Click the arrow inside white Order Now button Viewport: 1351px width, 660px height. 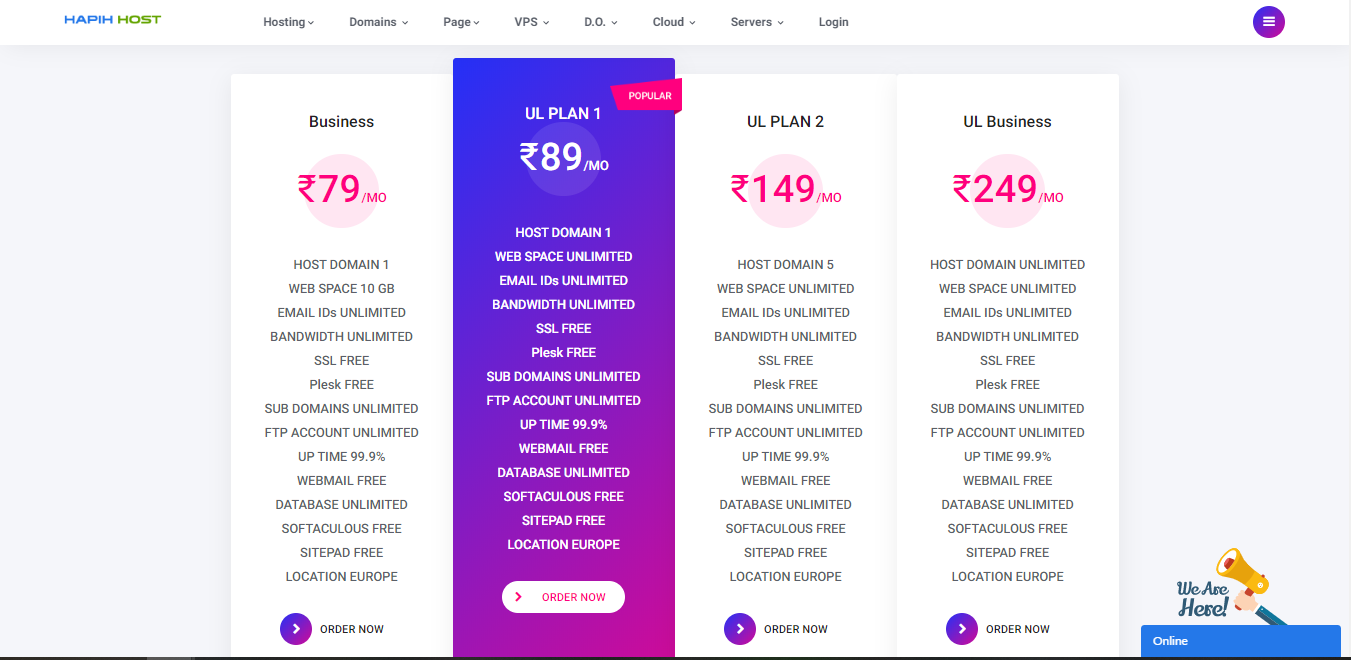[518, 597]
